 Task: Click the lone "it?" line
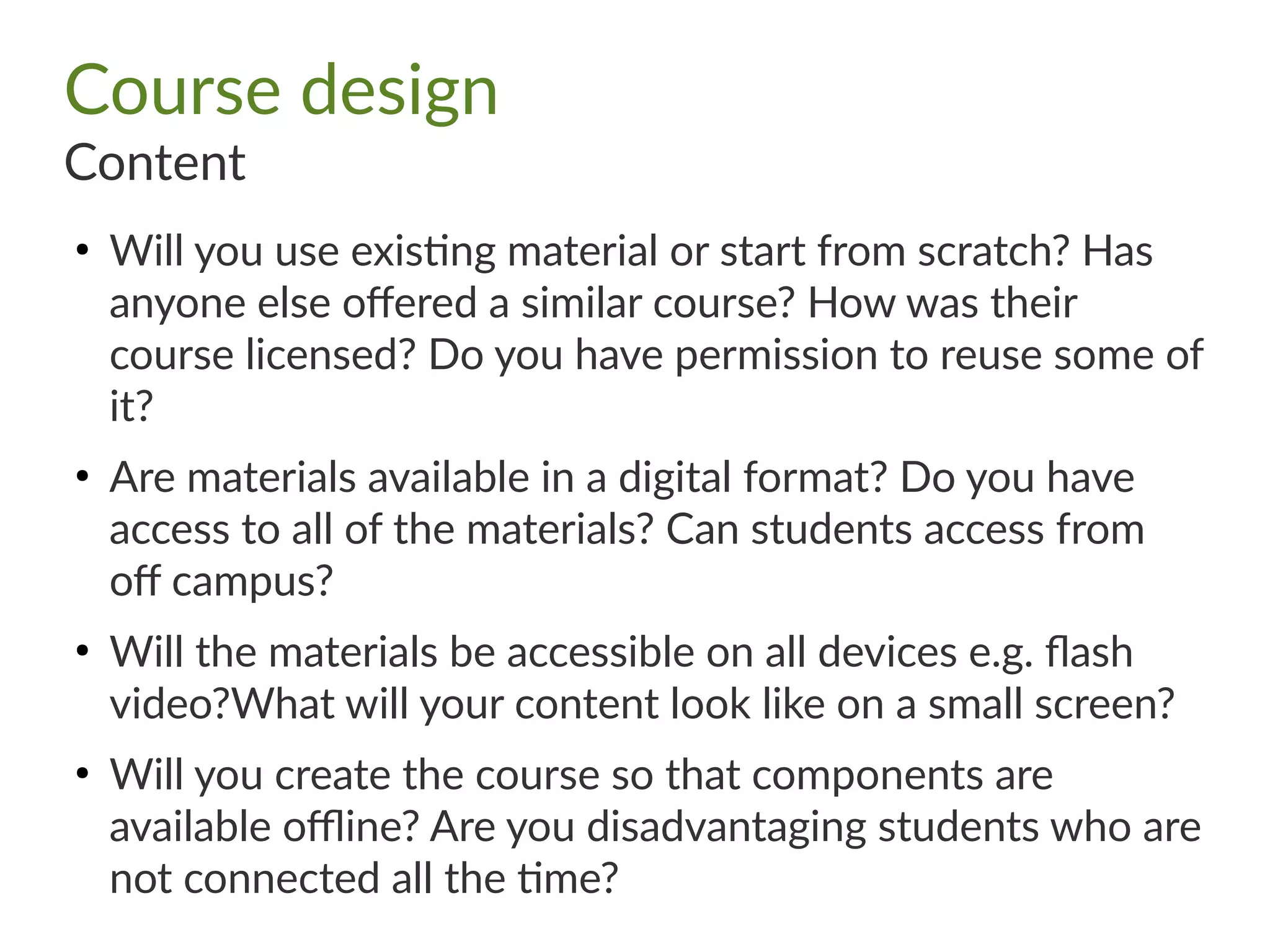click(131, 407)
